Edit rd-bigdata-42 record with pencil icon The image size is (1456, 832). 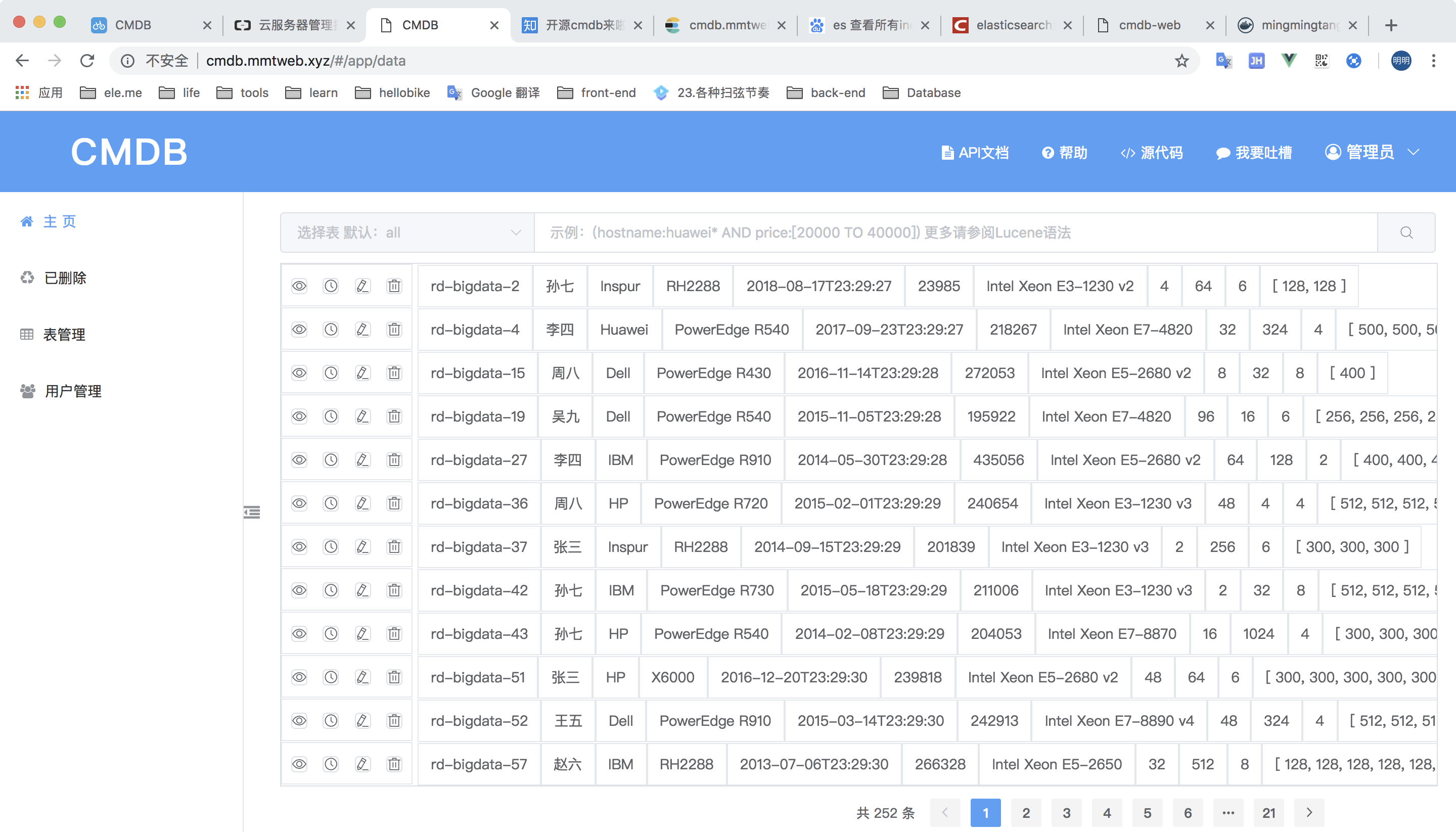pyautogui.click(x=362, y=590)
